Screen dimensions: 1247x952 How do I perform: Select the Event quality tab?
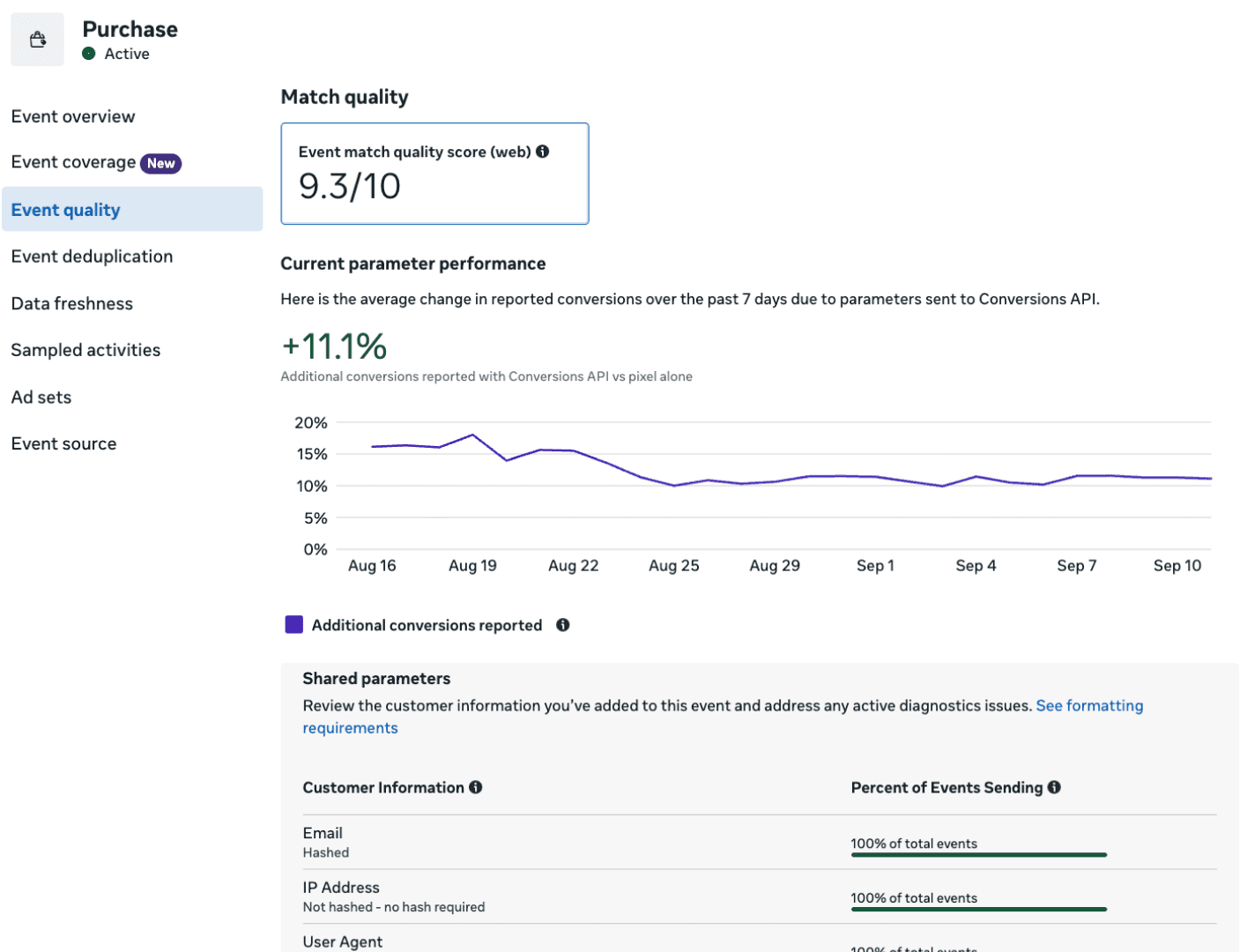[x=66, y=210]
